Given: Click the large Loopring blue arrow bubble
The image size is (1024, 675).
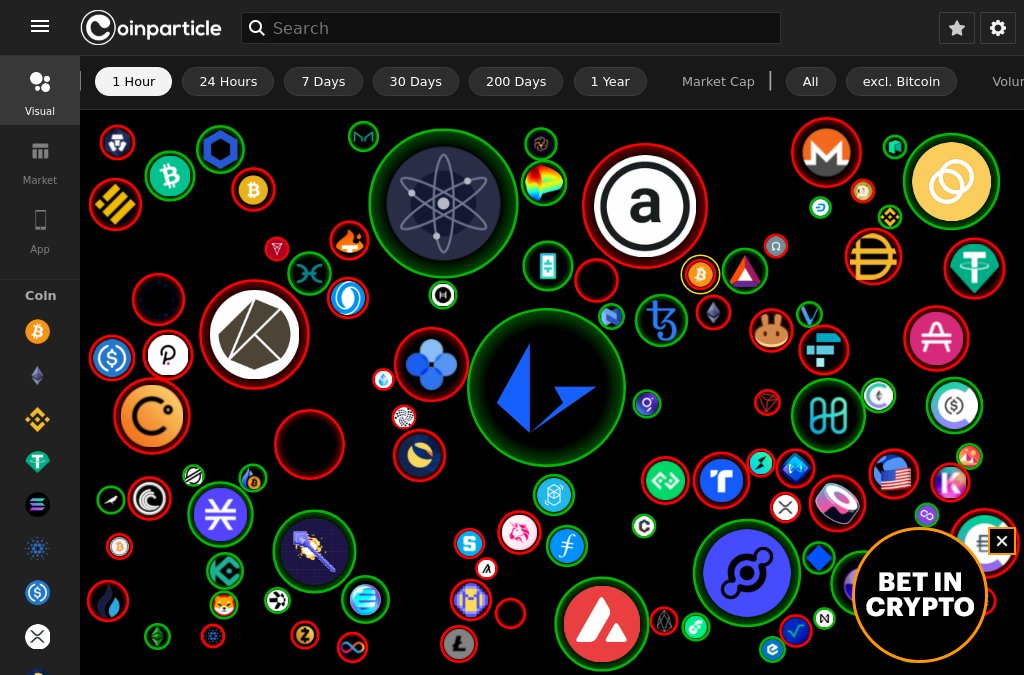Looking at the screenshot, I should (x=547, y=388).
